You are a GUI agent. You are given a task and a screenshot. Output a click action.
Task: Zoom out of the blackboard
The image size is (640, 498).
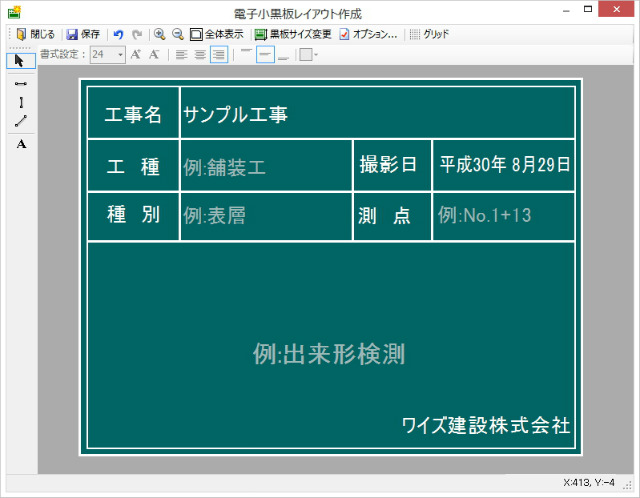coord(178,34)
